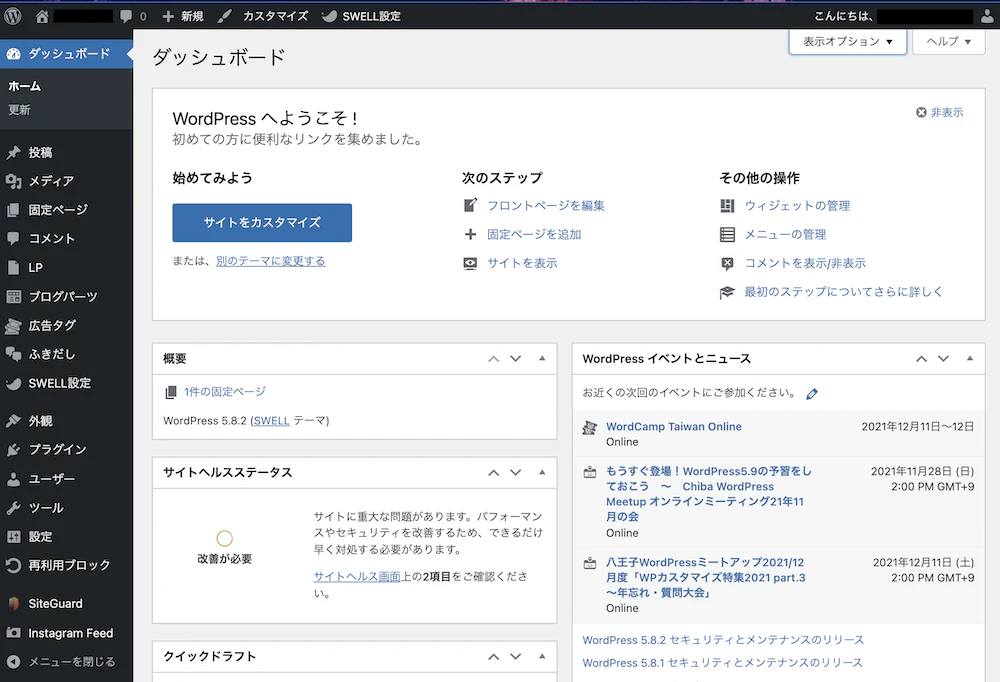Click the 固定ページ icon in the sidebar
The image size is (1000, 682).
pos(13,210)
